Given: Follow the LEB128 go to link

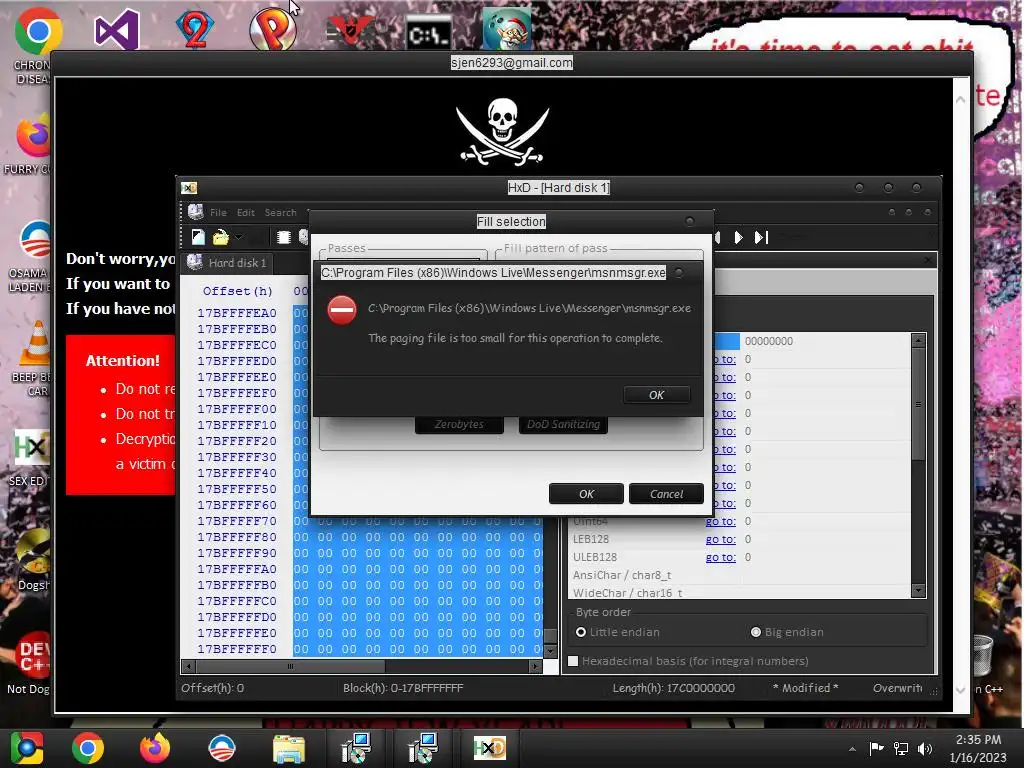Looking at the screenshot, I should point(720,539).
